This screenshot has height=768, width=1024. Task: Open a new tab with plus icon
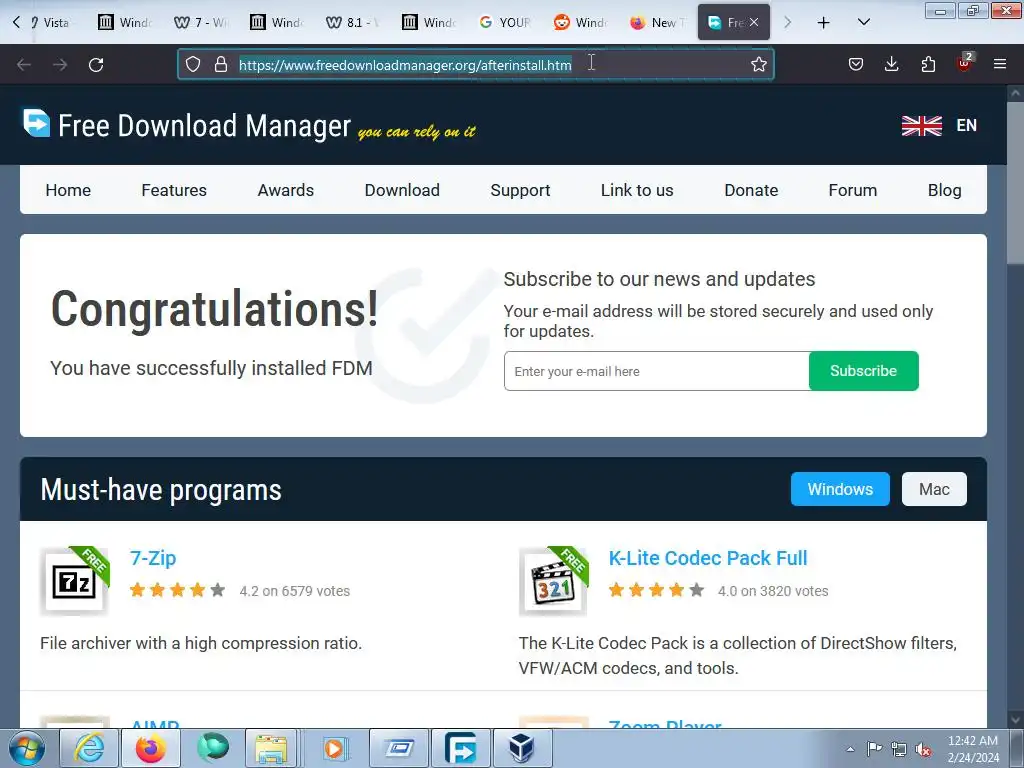pos(824,23)
